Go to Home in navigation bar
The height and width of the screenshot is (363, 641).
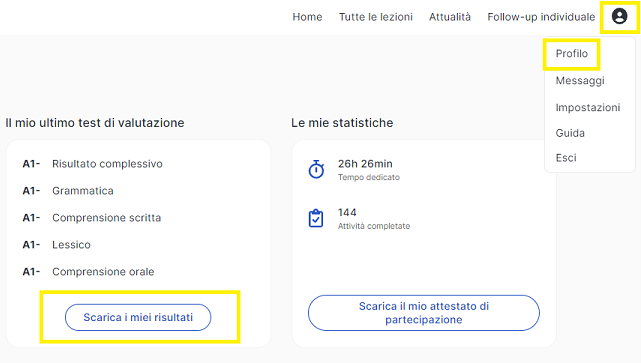coord(307,17)
